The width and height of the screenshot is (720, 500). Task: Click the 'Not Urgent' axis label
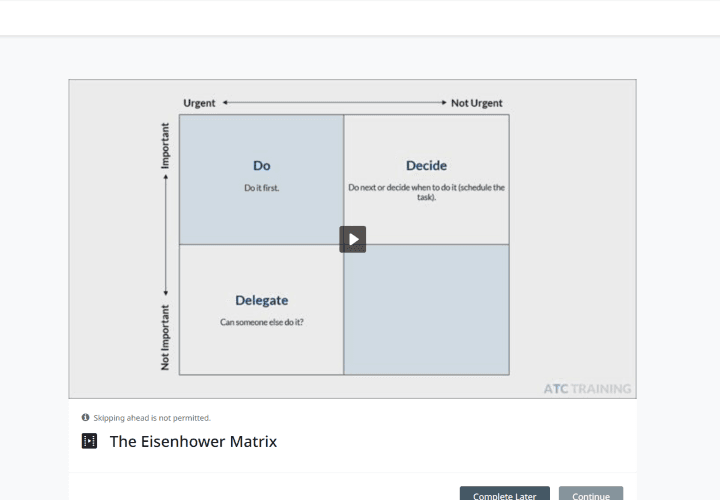(477, 103)
